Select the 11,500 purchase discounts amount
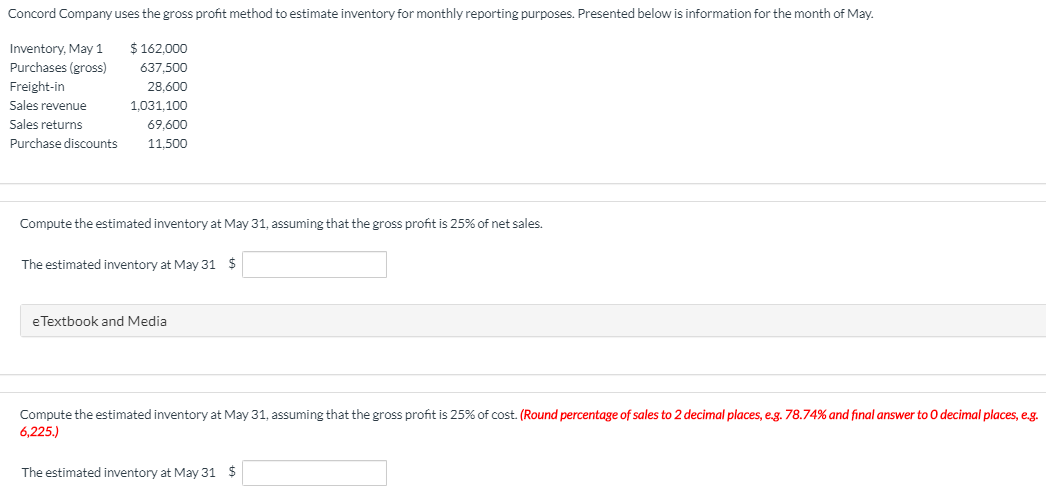The height and width of the screenshot is (500, 1046). (167, 144)
